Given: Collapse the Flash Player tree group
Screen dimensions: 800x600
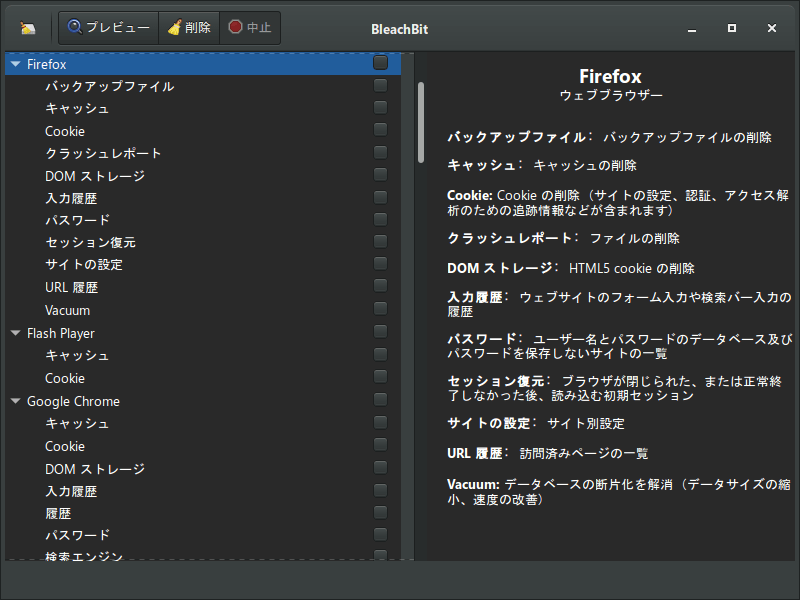Looking at the screenshot, I should click(x=16, y=333).
